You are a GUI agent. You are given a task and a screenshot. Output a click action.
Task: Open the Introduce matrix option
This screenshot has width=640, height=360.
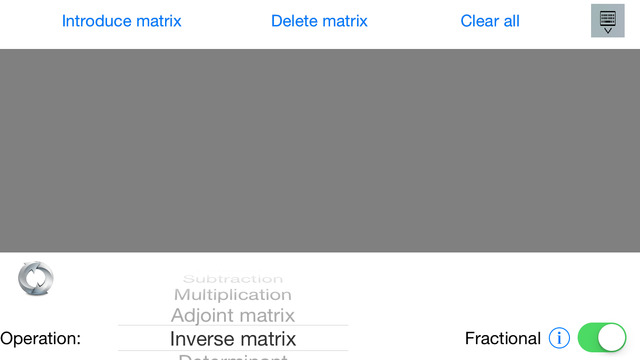point(122,21)
